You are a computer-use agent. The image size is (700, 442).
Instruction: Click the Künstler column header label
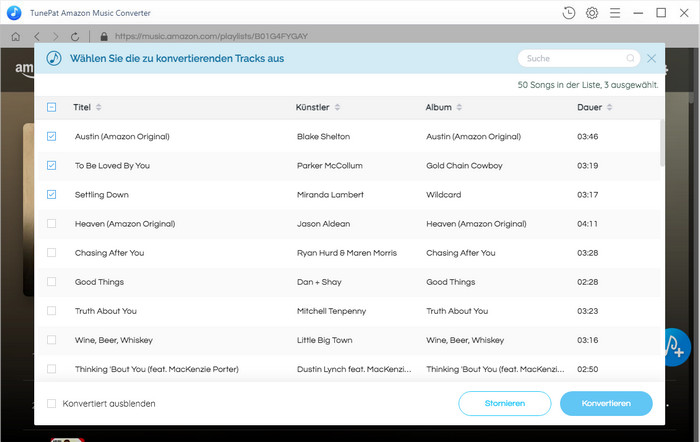coord(312,107)
